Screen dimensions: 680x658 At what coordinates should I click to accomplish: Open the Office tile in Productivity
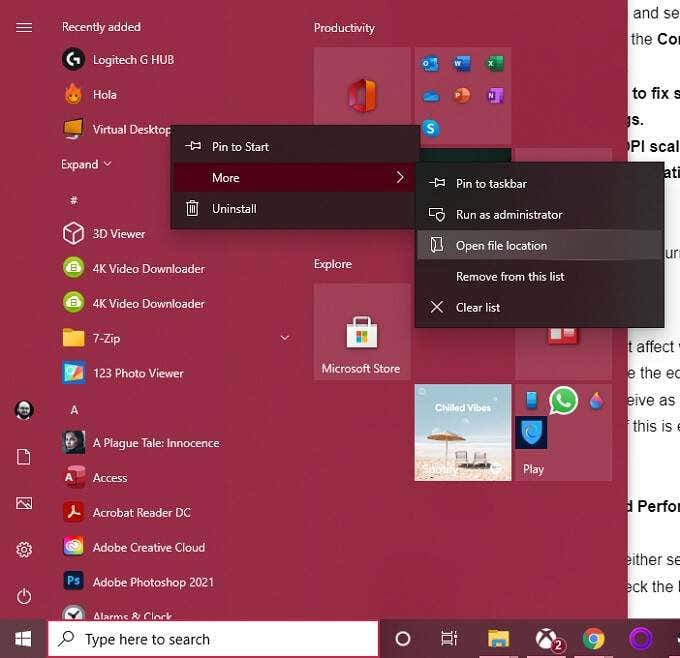362,95
